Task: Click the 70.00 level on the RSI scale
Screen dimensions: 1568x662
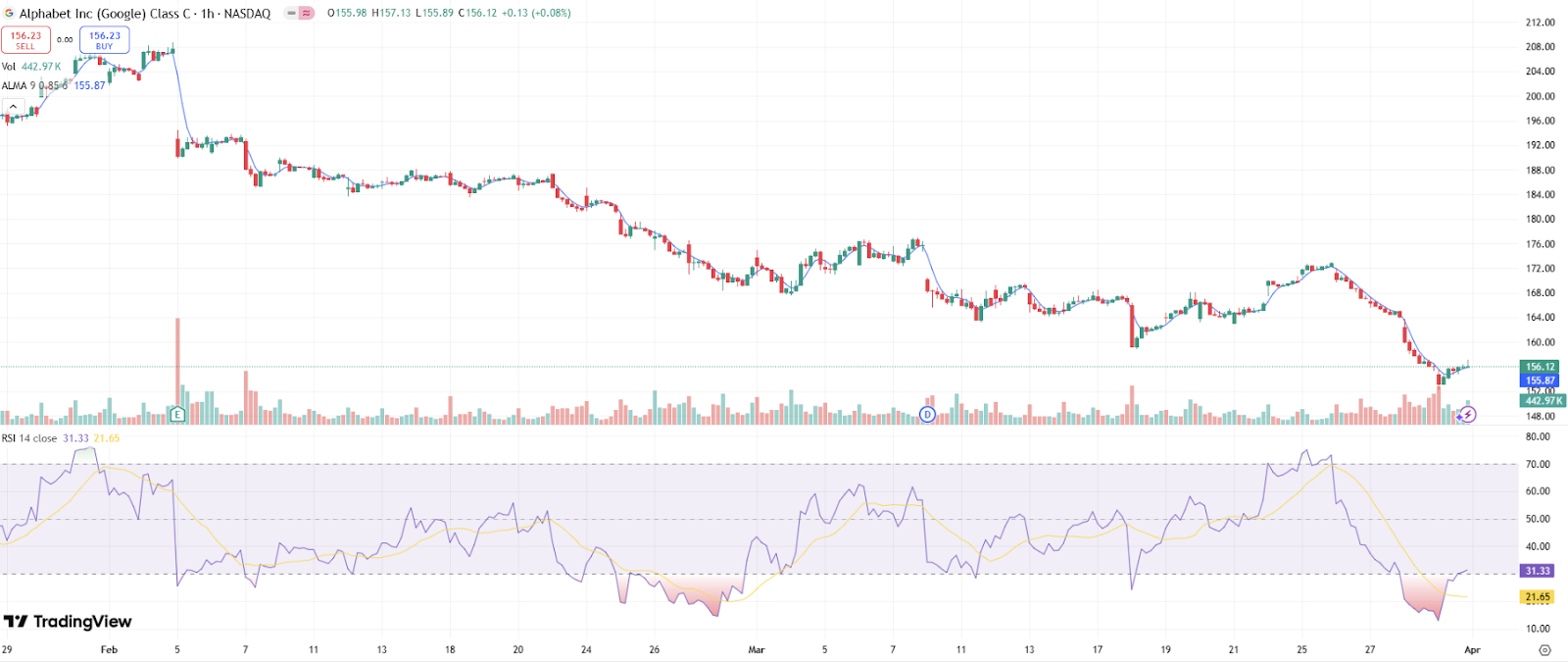Action: (1538, 465)
